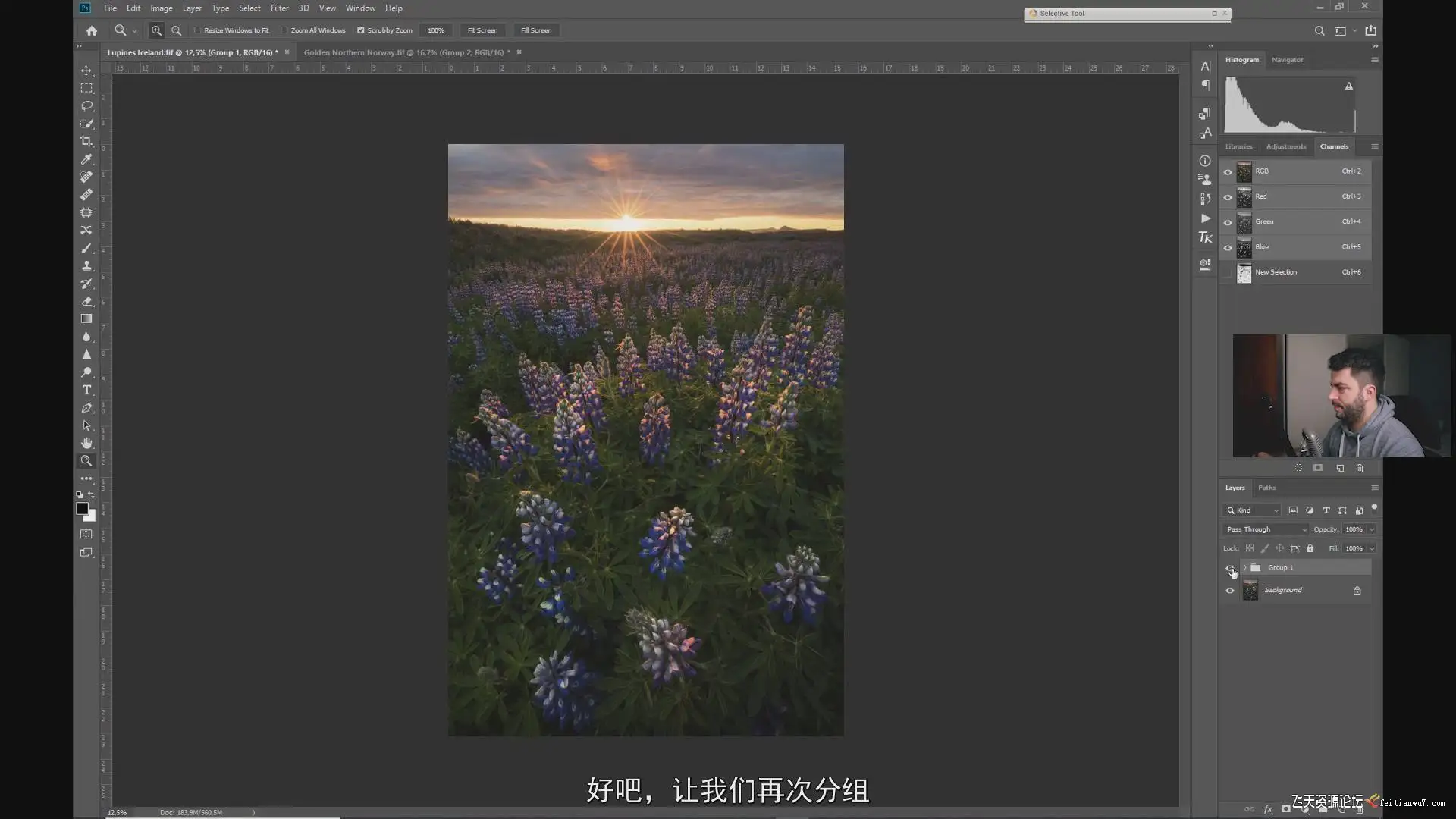Select the Lasso tool
The image size is (1456, 819).
click(86, 105)
